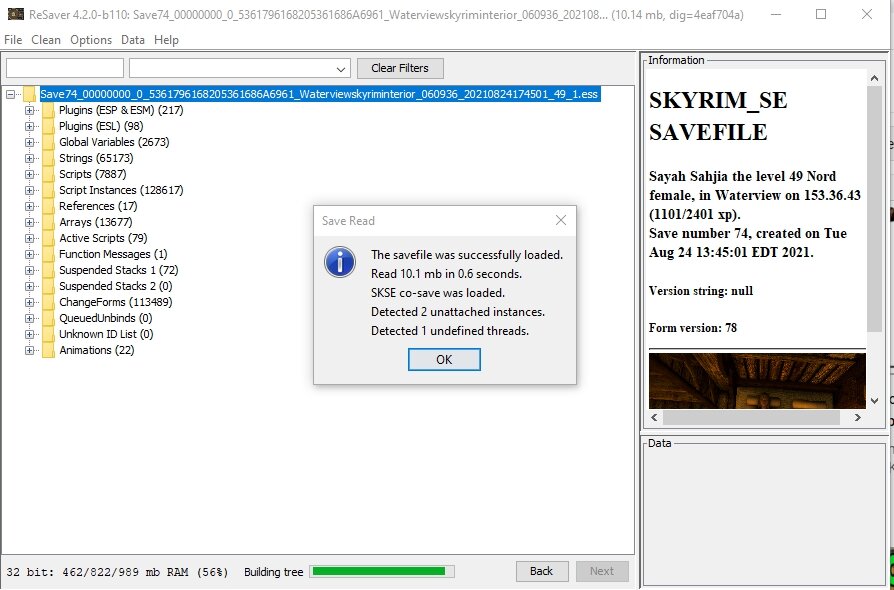Click the folder icon beside References
Image resolution: width=894 pixels, height=590 pixels.
pyautogui.click(x=48, y=206)
